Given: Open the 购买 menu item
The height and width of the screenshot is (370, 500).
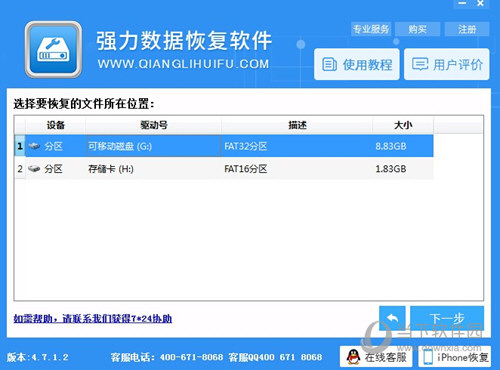Looking at the screenshot, I should click(x=418, y=29).
